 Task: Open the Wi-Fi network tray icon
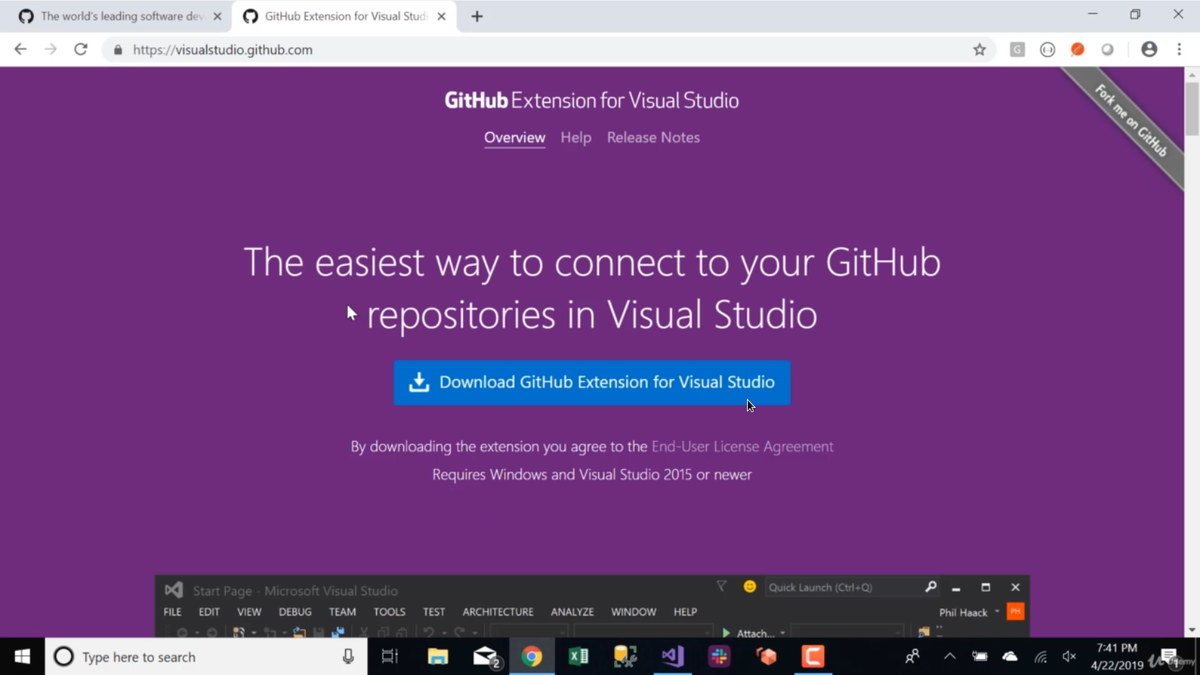coord(1041,657)
